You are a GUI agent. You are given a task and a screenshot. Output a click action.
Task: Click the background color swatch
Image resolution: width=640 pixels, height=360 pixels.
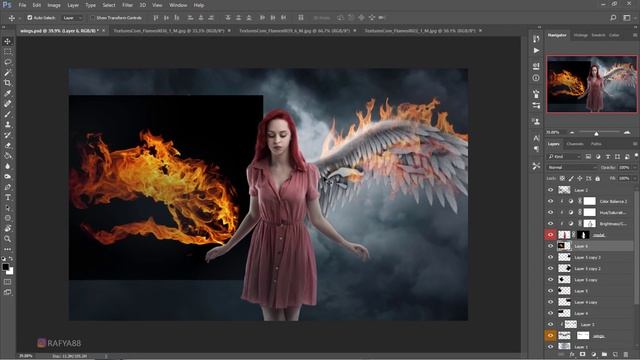(x=10, y=271)
